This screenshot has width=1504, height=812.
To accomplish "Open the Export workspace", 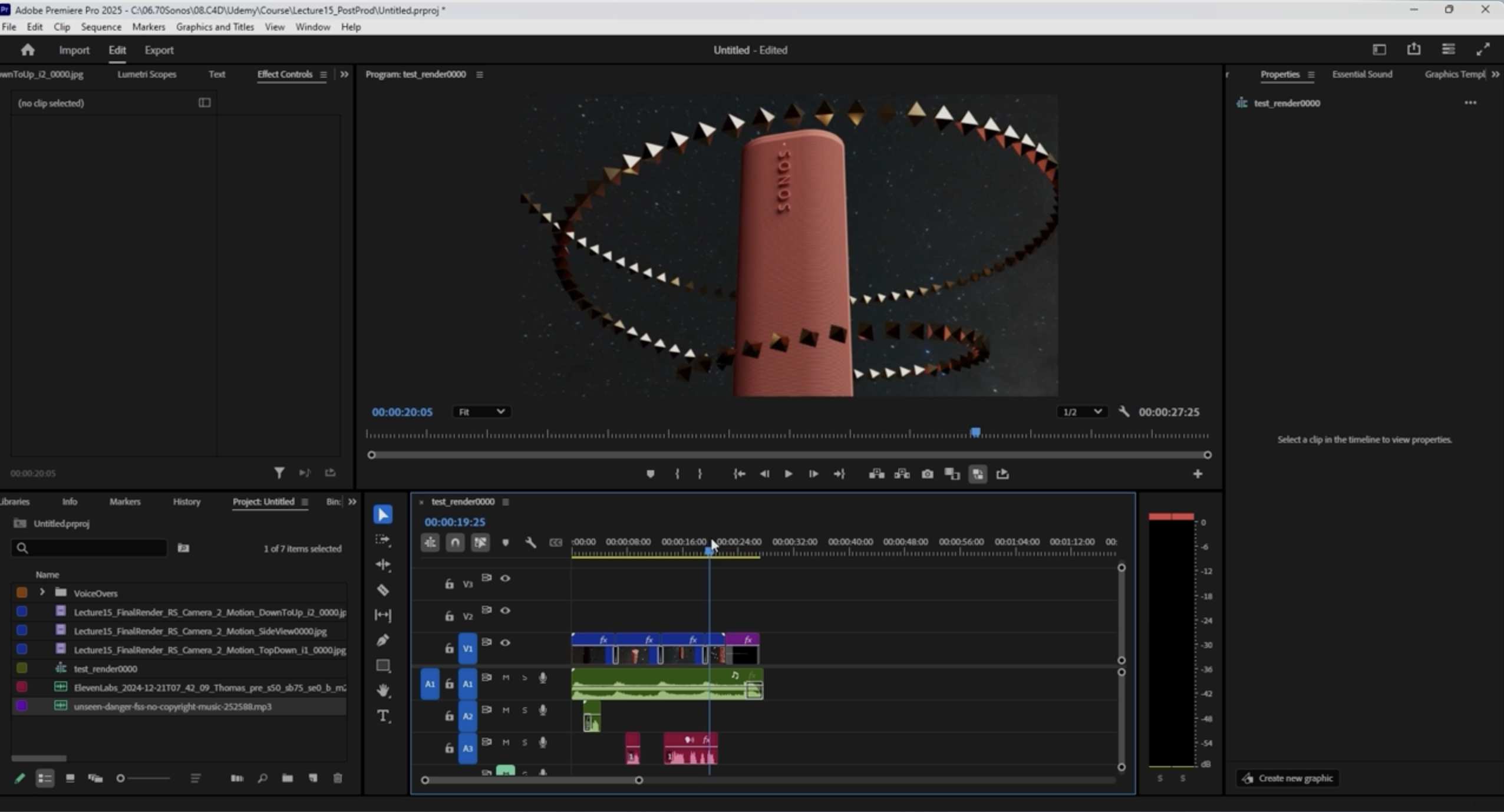I will pos(159,50).
